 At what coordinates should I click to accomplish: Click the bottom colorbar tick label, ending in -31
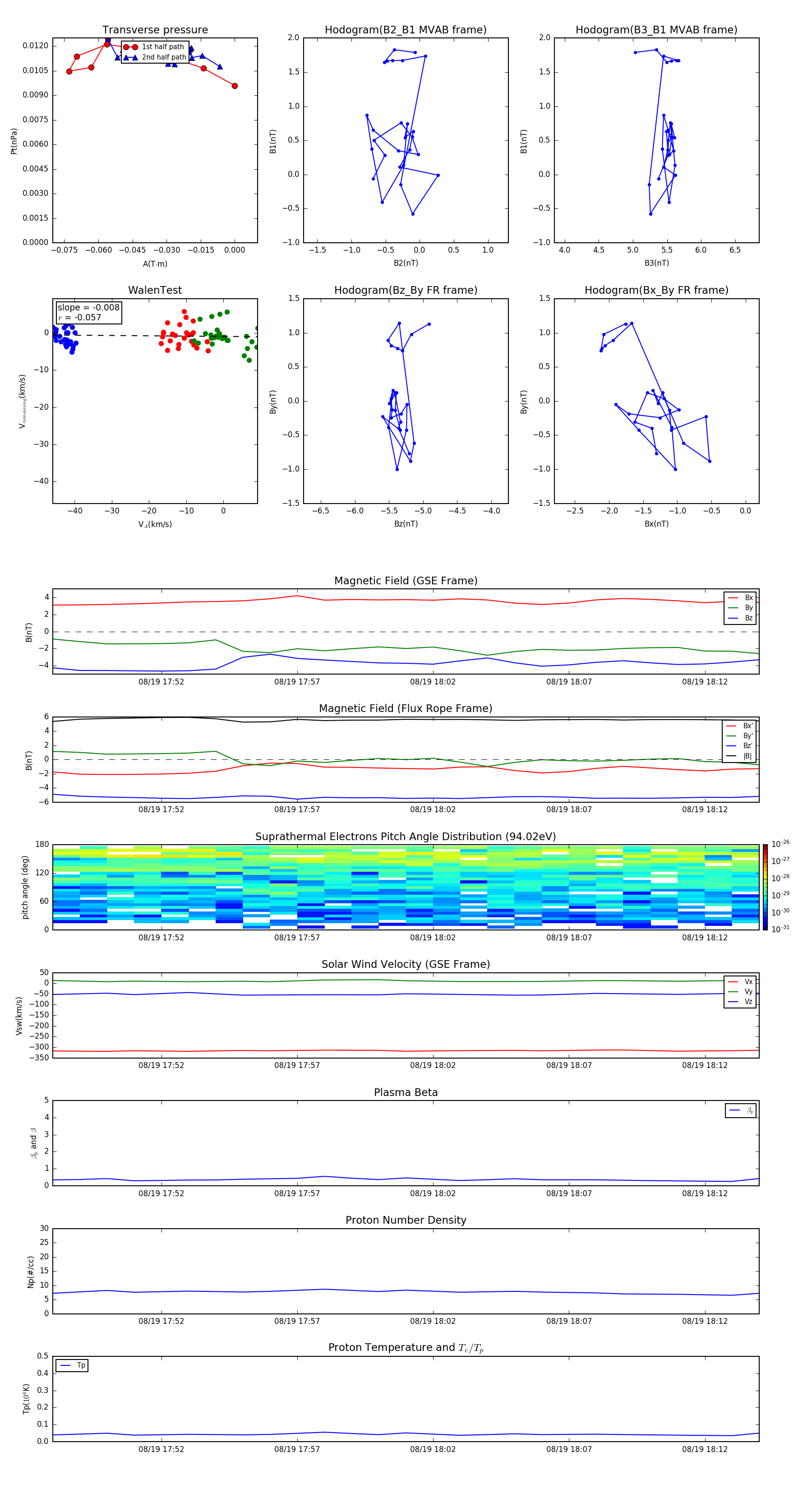[x=780, y=929]
